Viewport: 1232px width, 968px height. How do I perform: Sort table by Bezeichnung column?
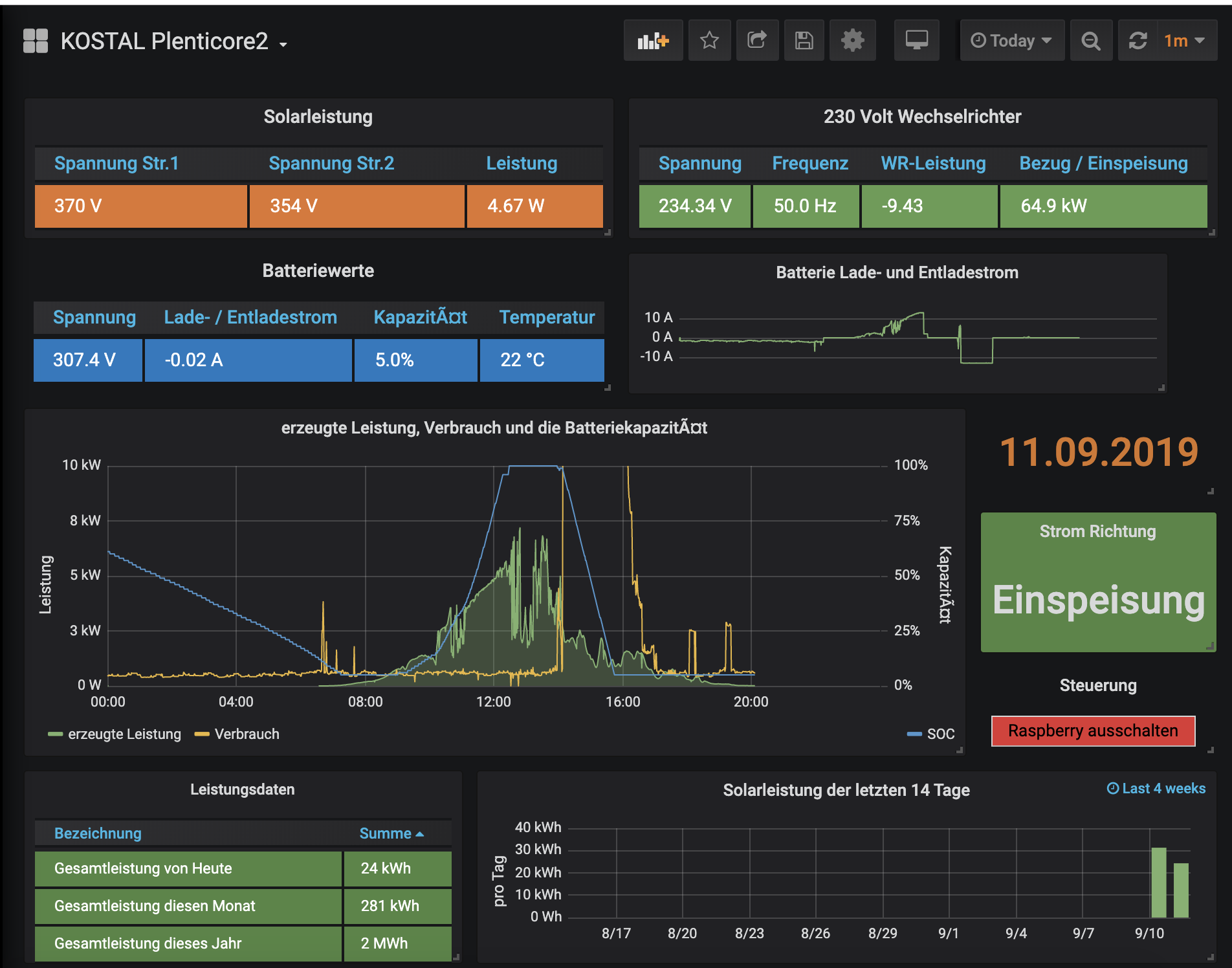coord(98,833)
